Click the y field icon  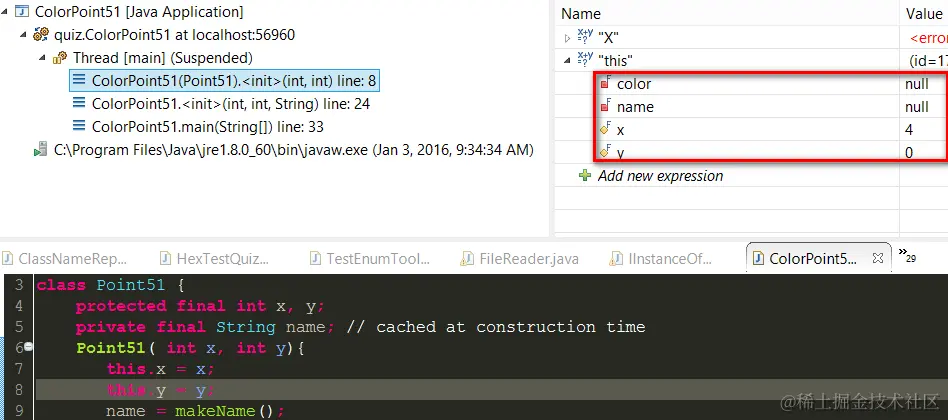(x=605, y=151)
